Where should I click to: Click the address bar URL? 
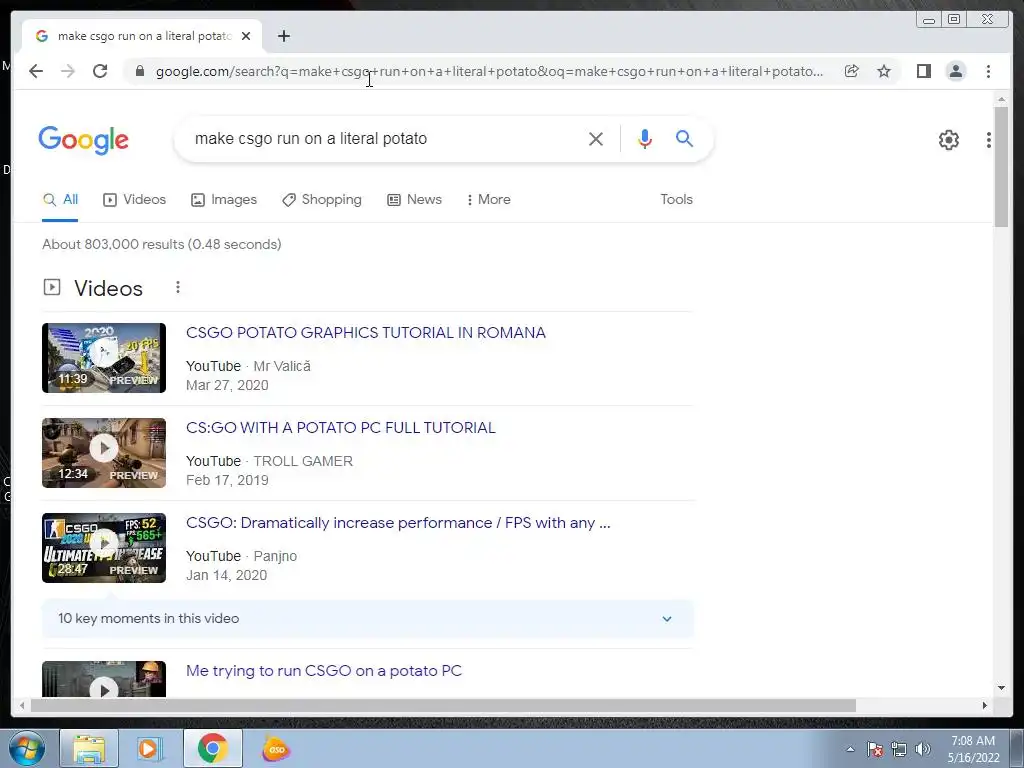pyautogui.click(x=489, y=71)
